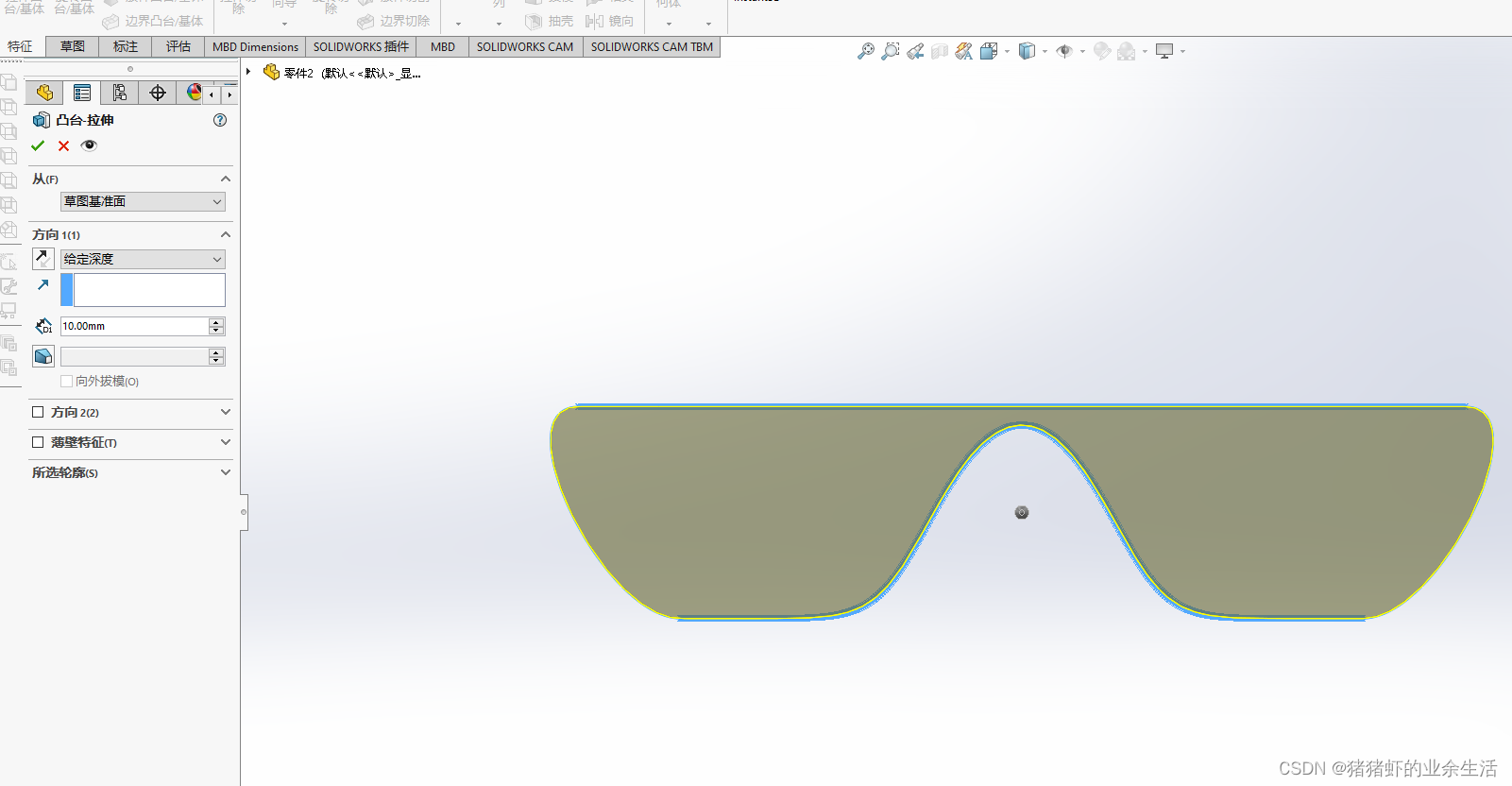Expand the 方向 2 section chevron
This screenshot has height=786, width=1512.
coord(226,412)
